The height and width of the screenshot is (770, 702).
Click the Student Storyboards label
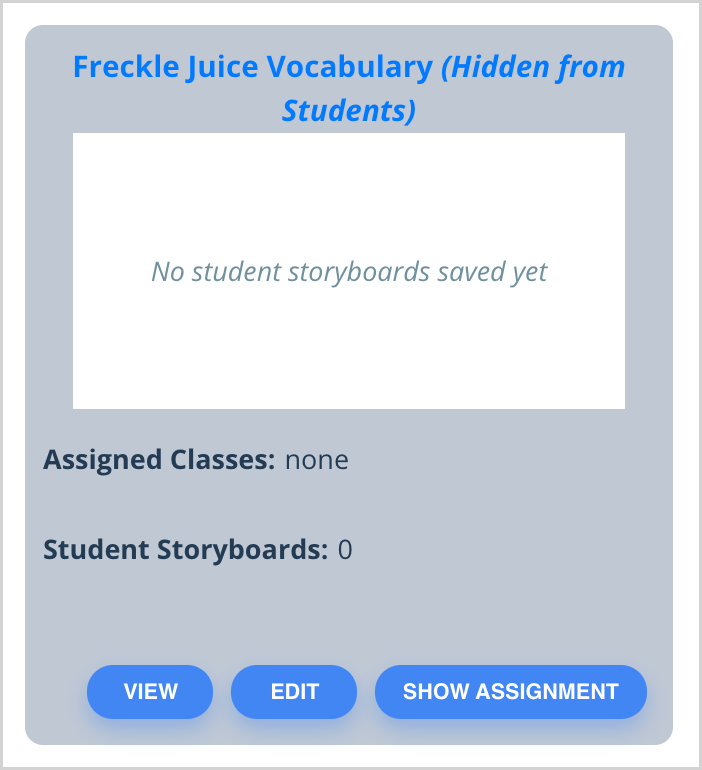(186, 550)
